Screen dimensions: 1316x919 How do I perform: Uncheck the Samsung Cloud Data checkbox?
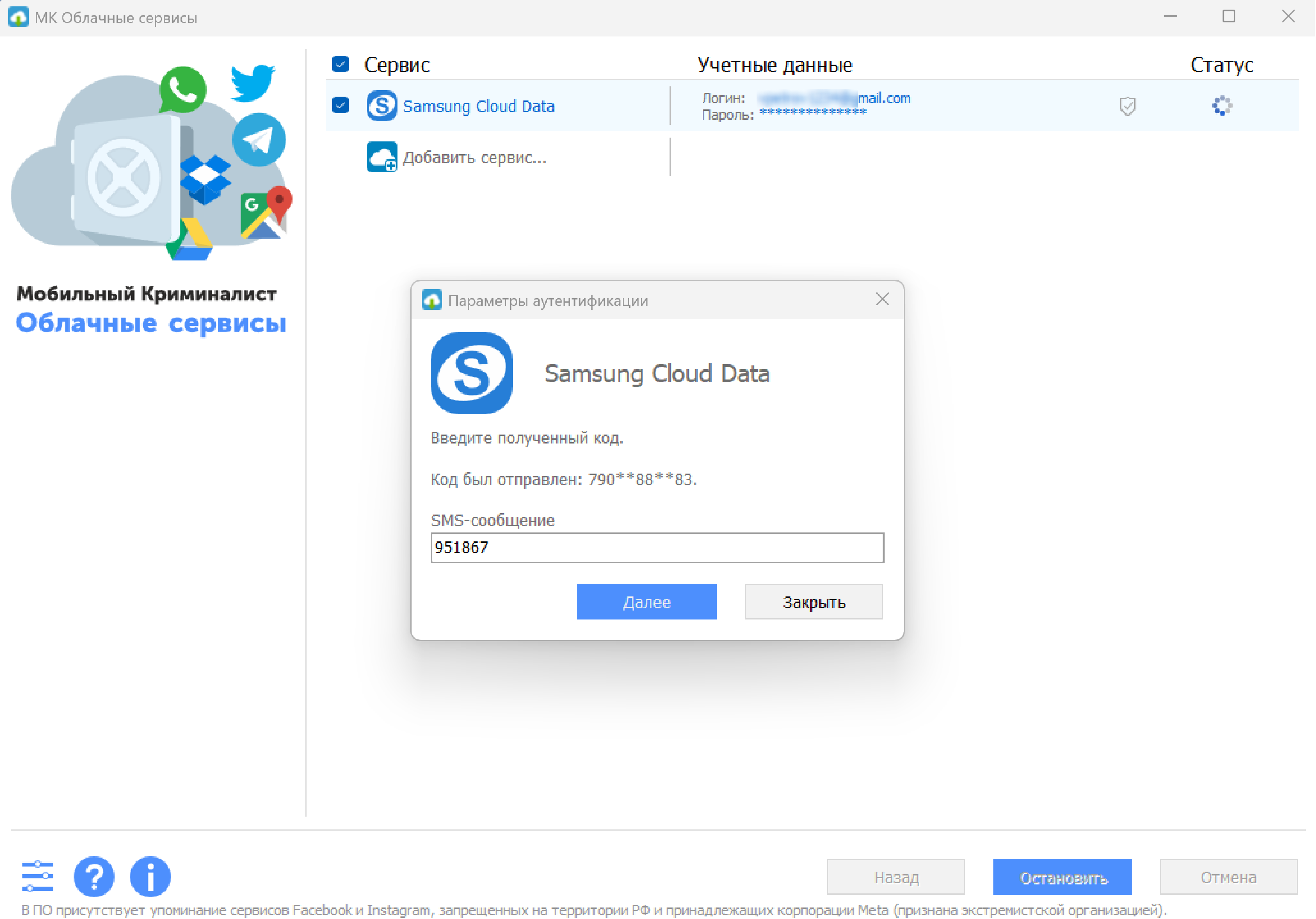pyautogui.click(x=341, y=105)
